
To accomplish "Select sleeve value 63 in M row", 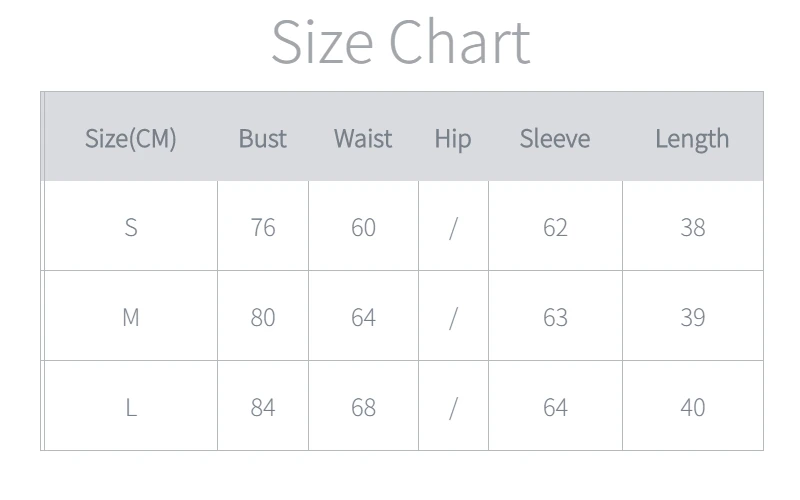I will point(555,317).
